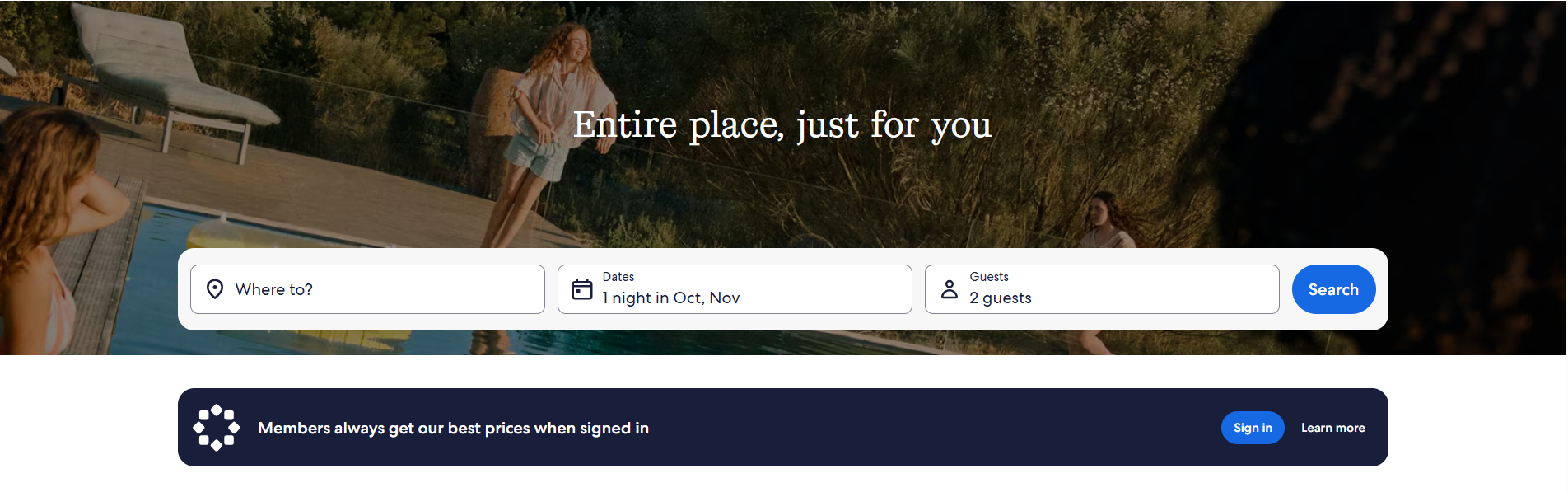Click the person icon in Guests field
The height and width of the screenshot is (492, 1568).
coord(950,289)
